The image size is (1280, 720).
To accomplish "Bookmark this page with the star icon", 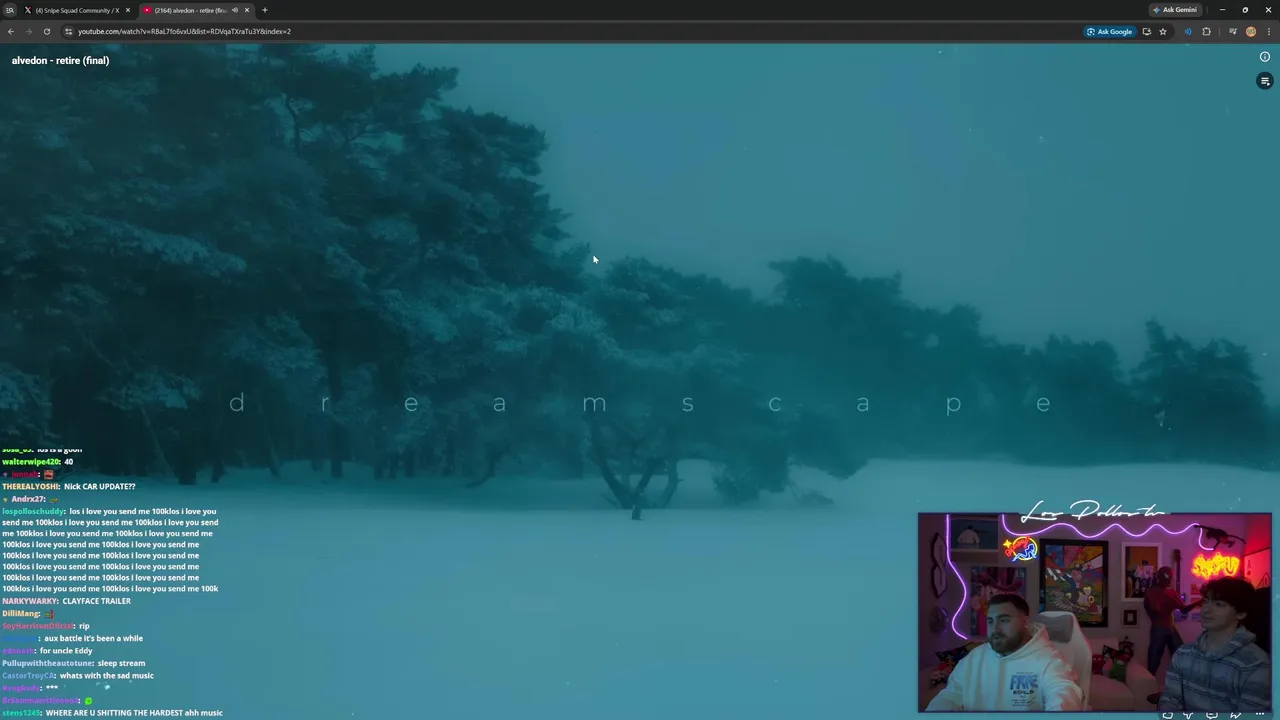I will click(1162, 31).
